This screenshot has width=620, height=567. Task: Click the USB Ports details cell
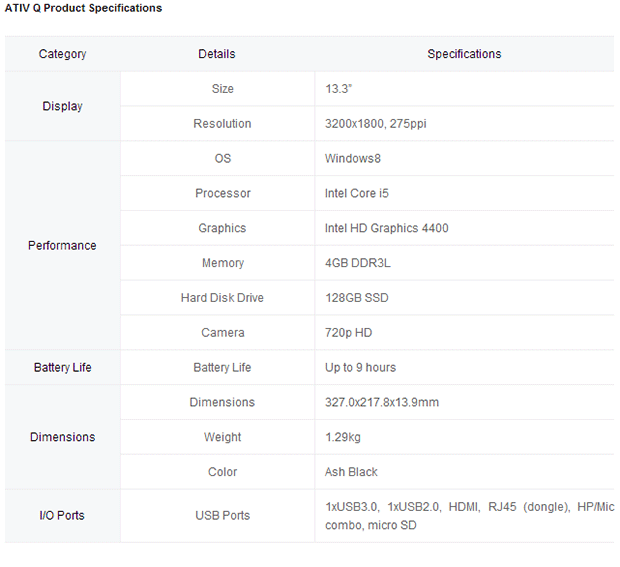tap(222, 515)
